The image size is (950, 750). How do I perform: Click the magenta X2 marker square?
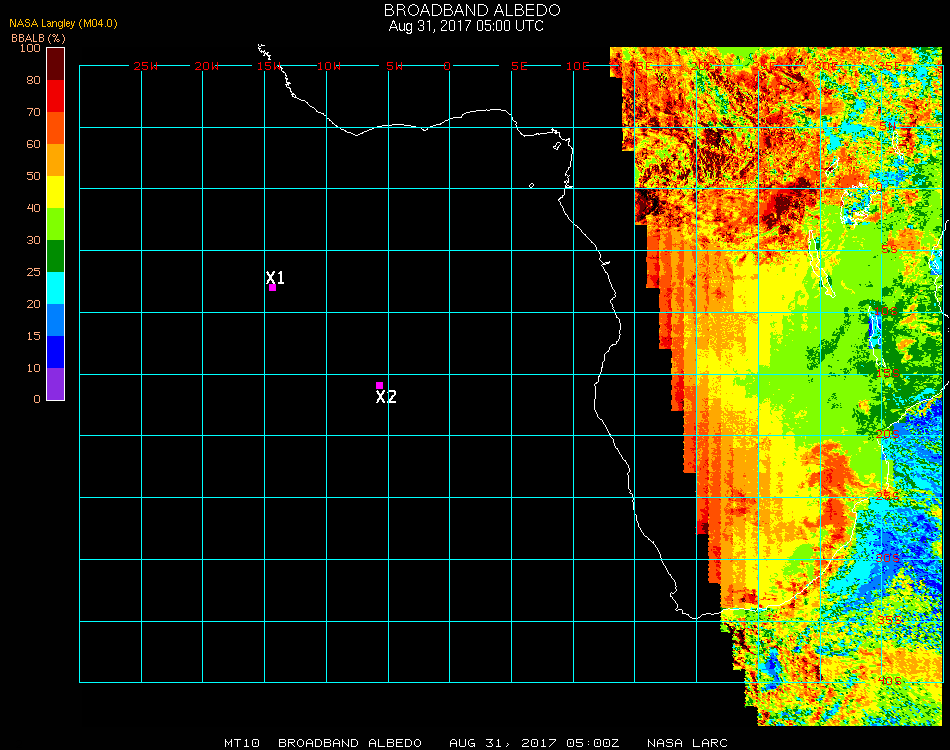[379, 385]
